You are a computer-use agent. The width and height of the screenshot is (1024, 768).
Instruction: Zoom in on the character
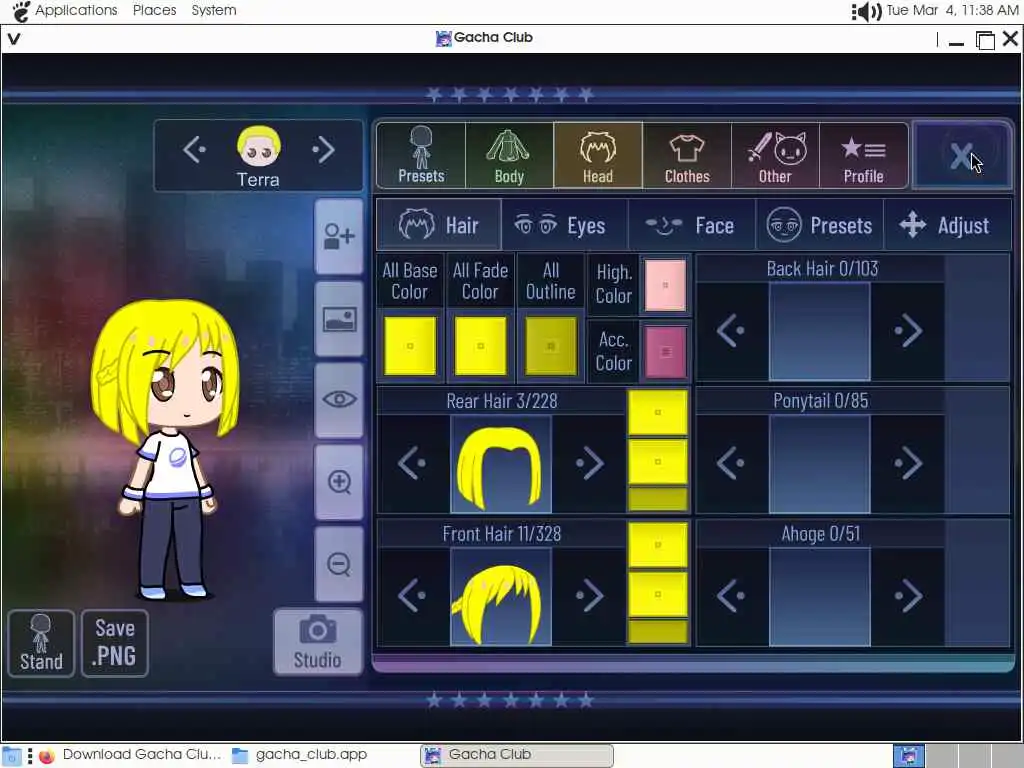339,482
